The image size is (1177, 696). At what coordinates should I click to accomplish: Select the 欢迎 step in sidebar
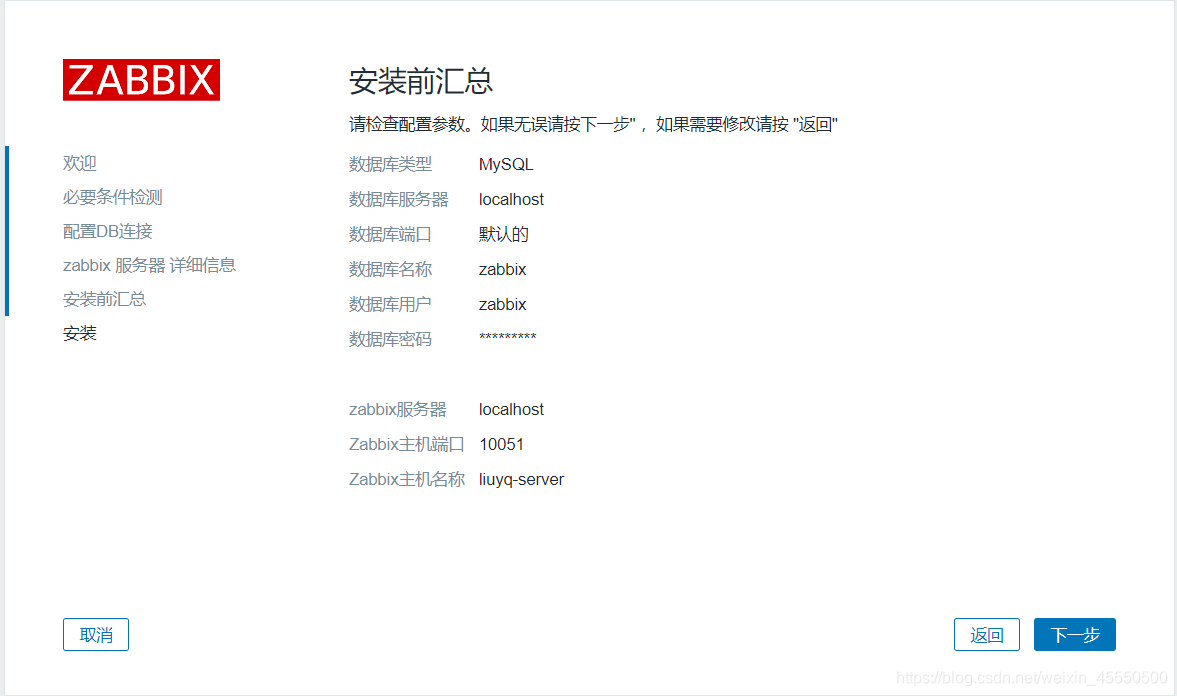point(80,163)
